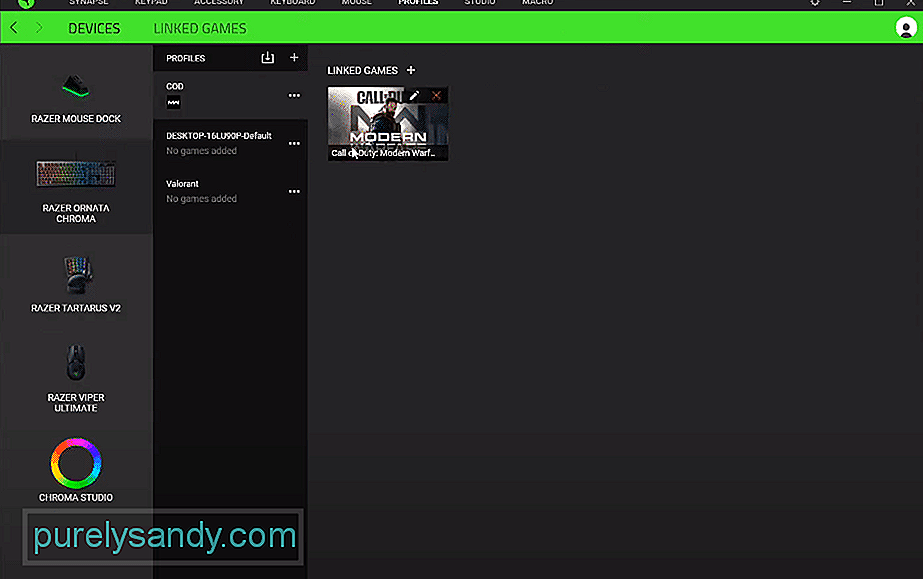Open the Mouse top menu item
This screenshot has height=579, width=923.
(x=357, y=2)
